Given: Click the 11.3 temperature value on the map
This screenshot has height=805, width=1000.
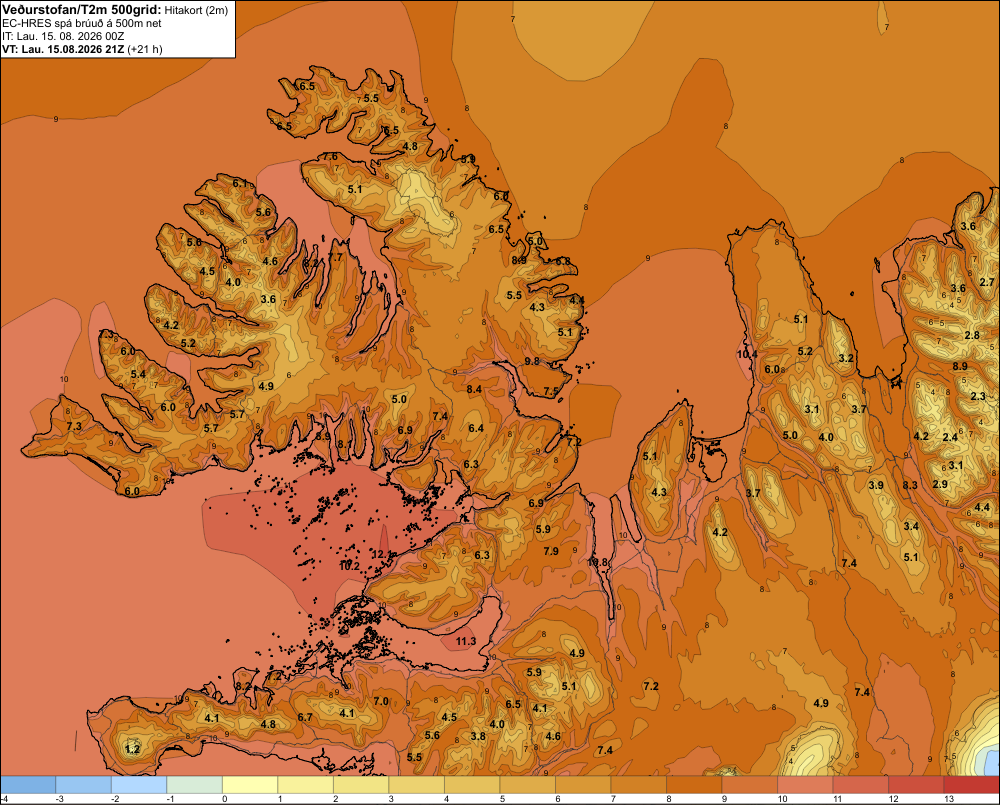Looking at the screenshot, I should pyautogui.click(x=466, y=641).
